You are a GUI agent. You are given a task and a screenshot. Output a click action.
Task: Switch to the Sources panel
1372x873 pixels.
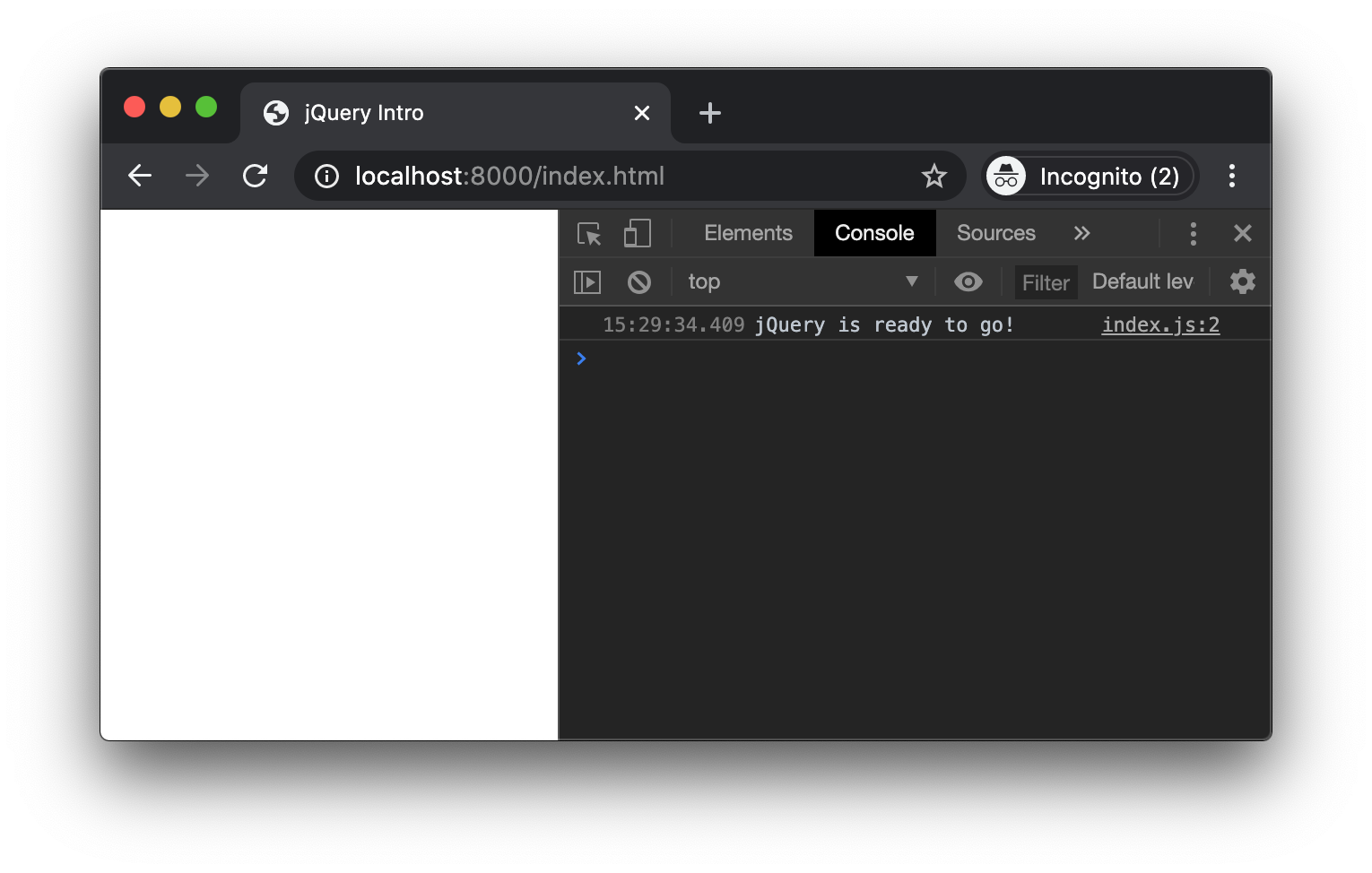995,233
